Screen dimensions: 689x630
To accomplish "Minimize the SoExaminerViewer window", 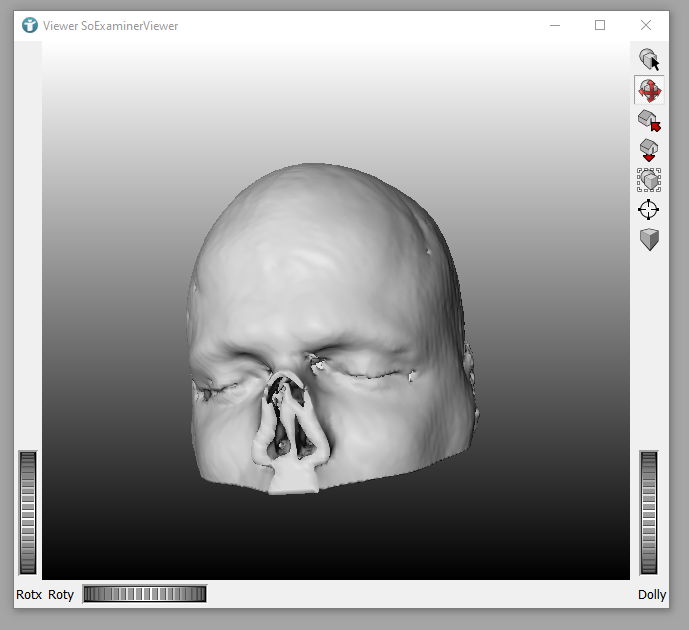I will (x=554, y=25).
